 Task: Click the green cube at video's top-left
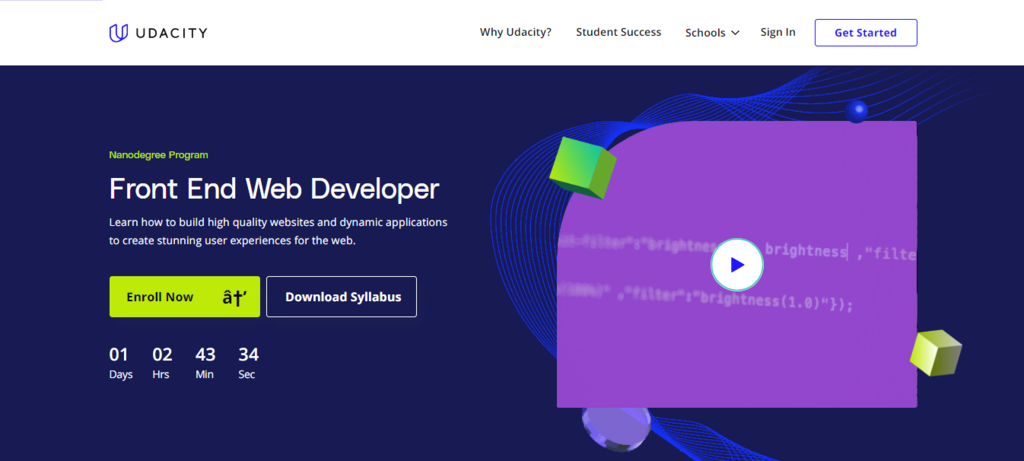click(583, 165)
